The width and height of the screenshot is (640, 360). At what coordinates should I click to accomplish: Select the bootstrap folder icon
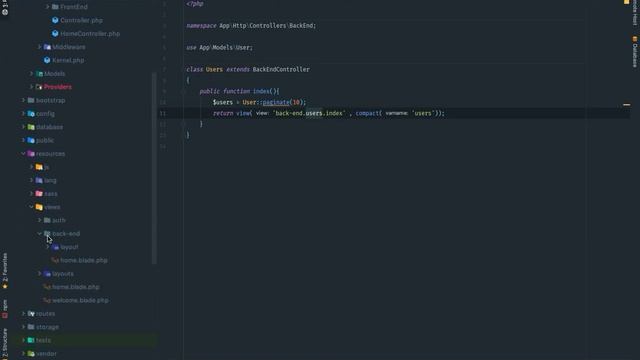tap(31, 100)
